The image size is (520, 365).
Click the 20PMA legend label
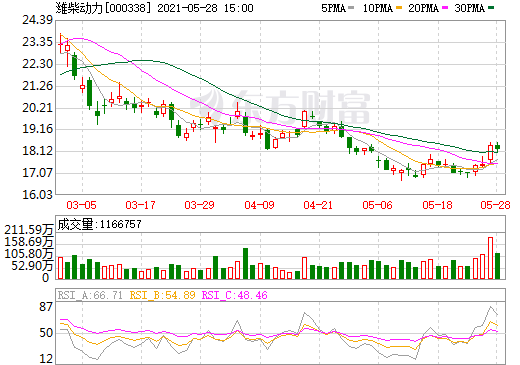[423, 8]
